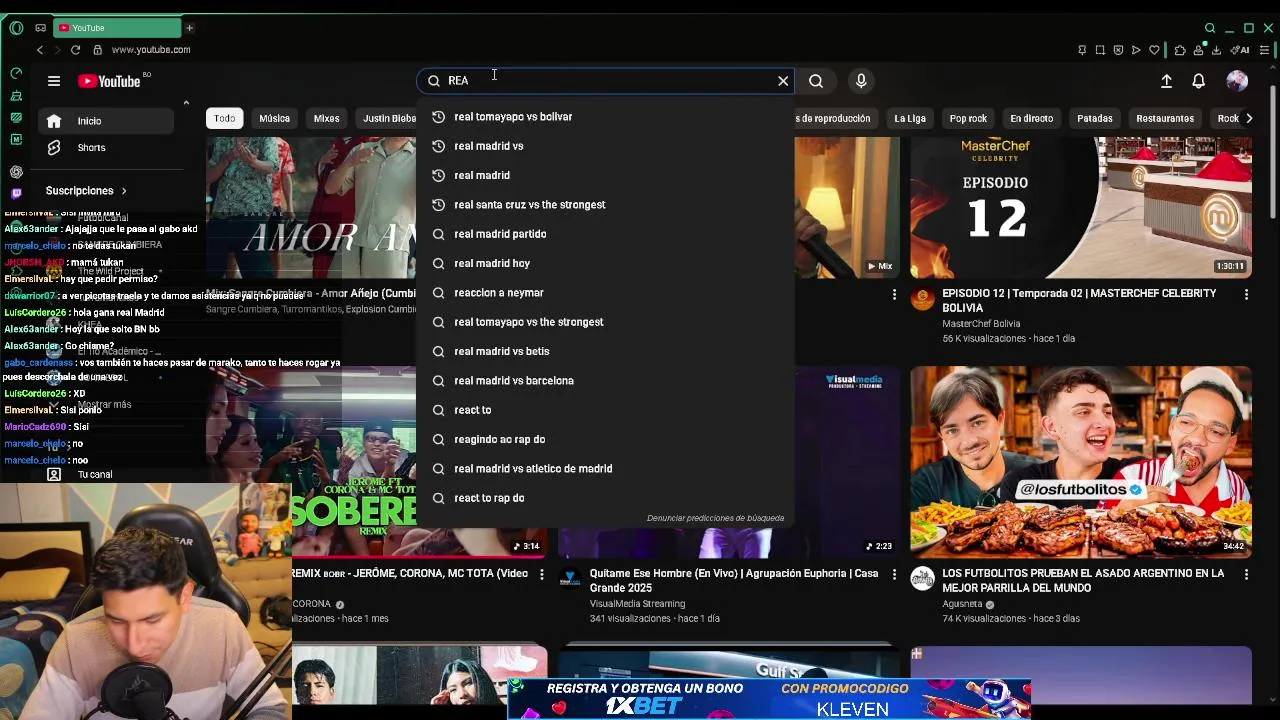Choose suggestion real madrid vs
The height and width of the screenshot is (720, 1280).
605,146
